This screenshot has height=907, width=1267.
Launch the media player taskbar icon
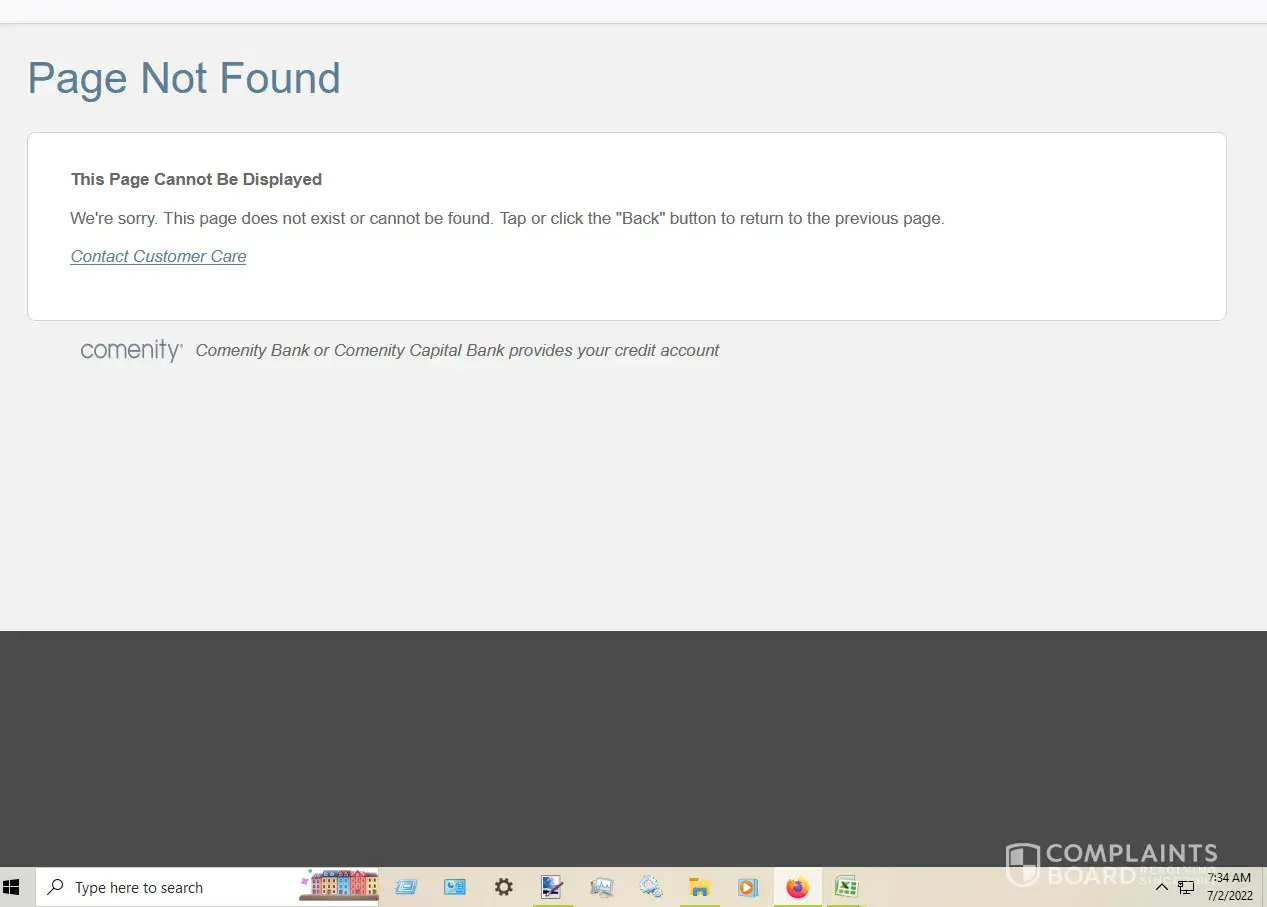[x=747, y=887]
